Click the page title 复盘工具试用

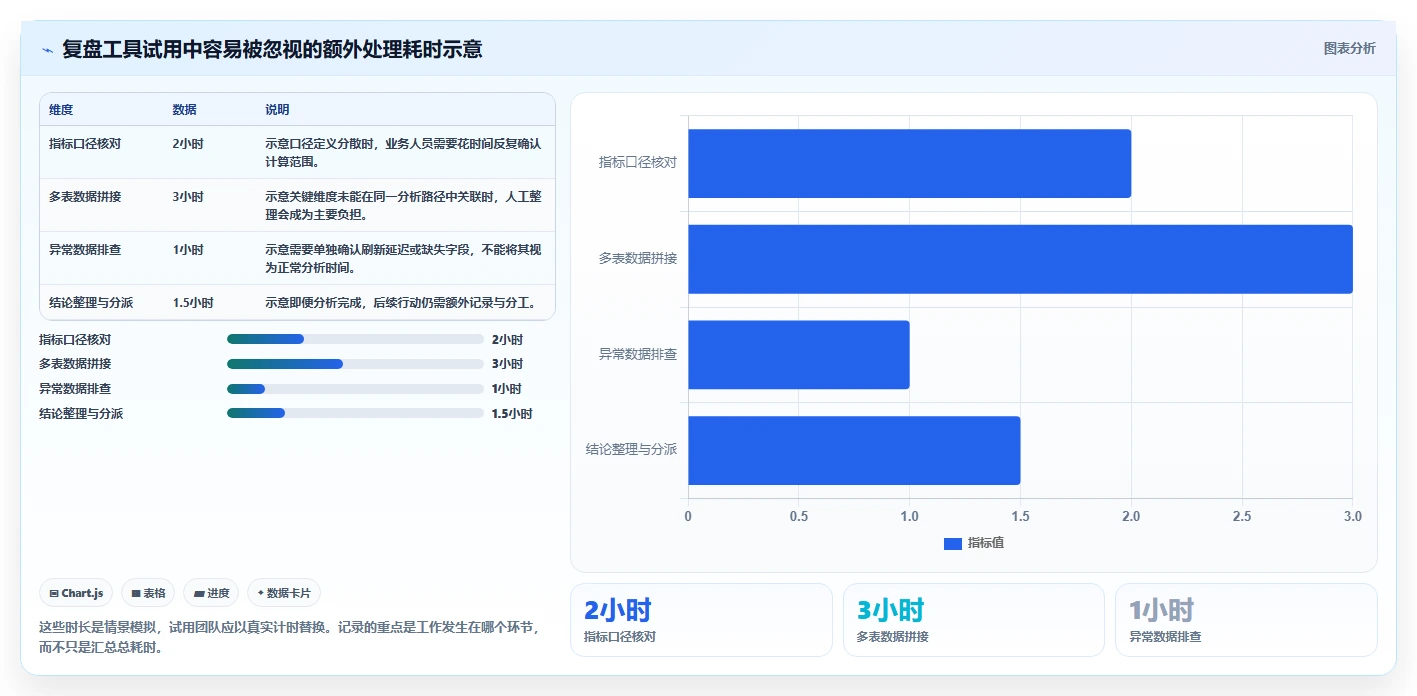pos(272,49)
